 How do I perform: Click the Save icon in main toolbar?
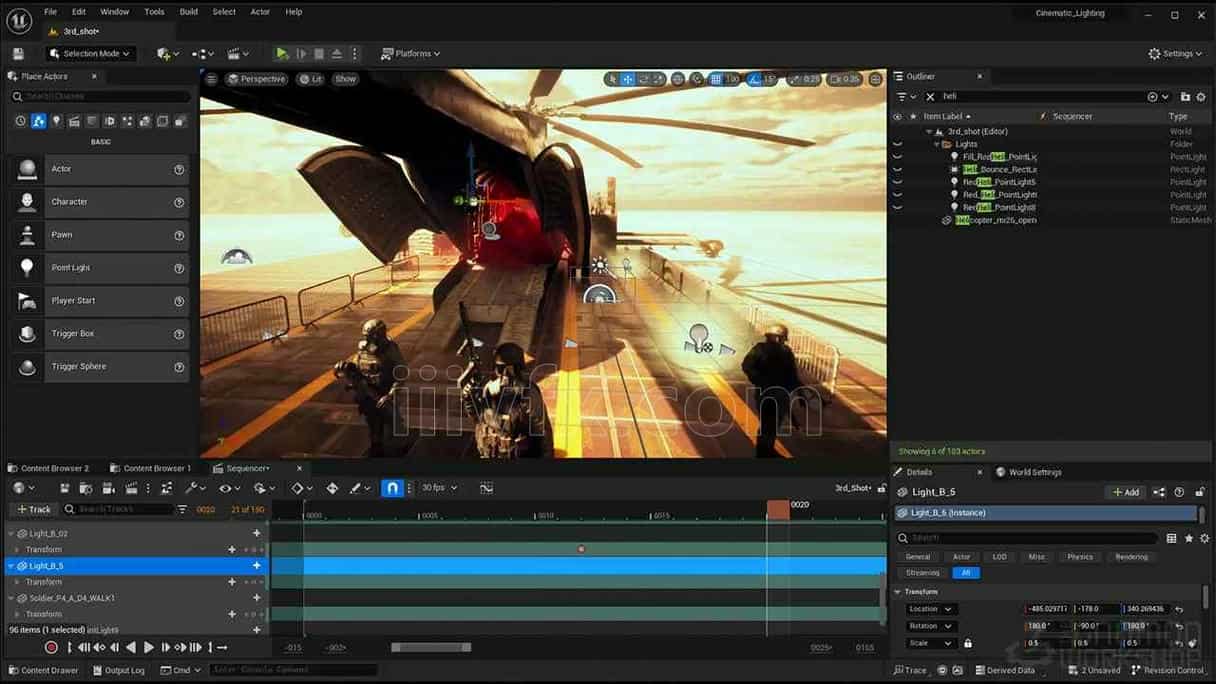tap(18, 53)
